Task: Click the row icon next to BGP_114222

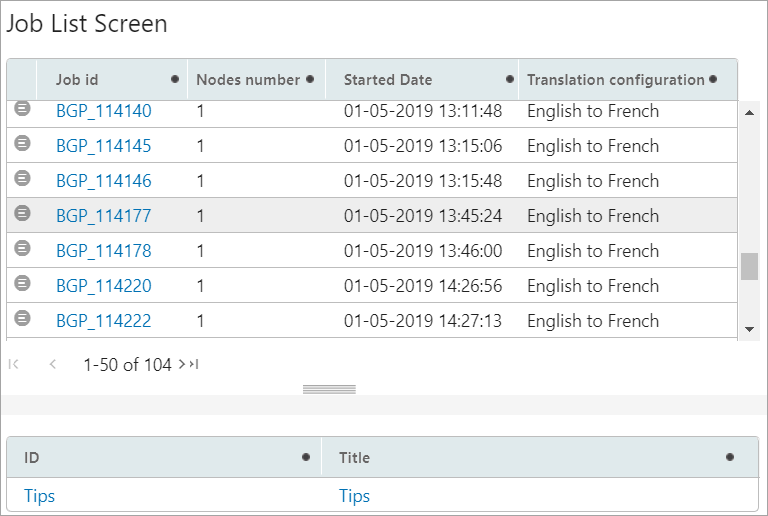Action: (22, 319)
